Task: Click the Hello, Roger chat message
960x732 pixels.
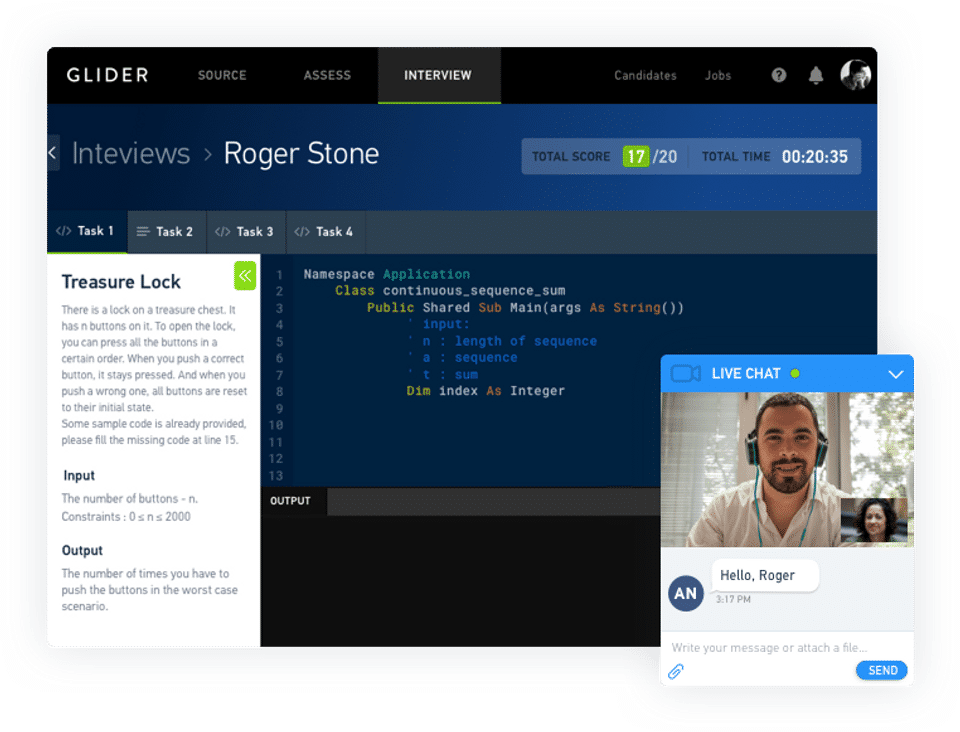Action: (x=765, y=575)
